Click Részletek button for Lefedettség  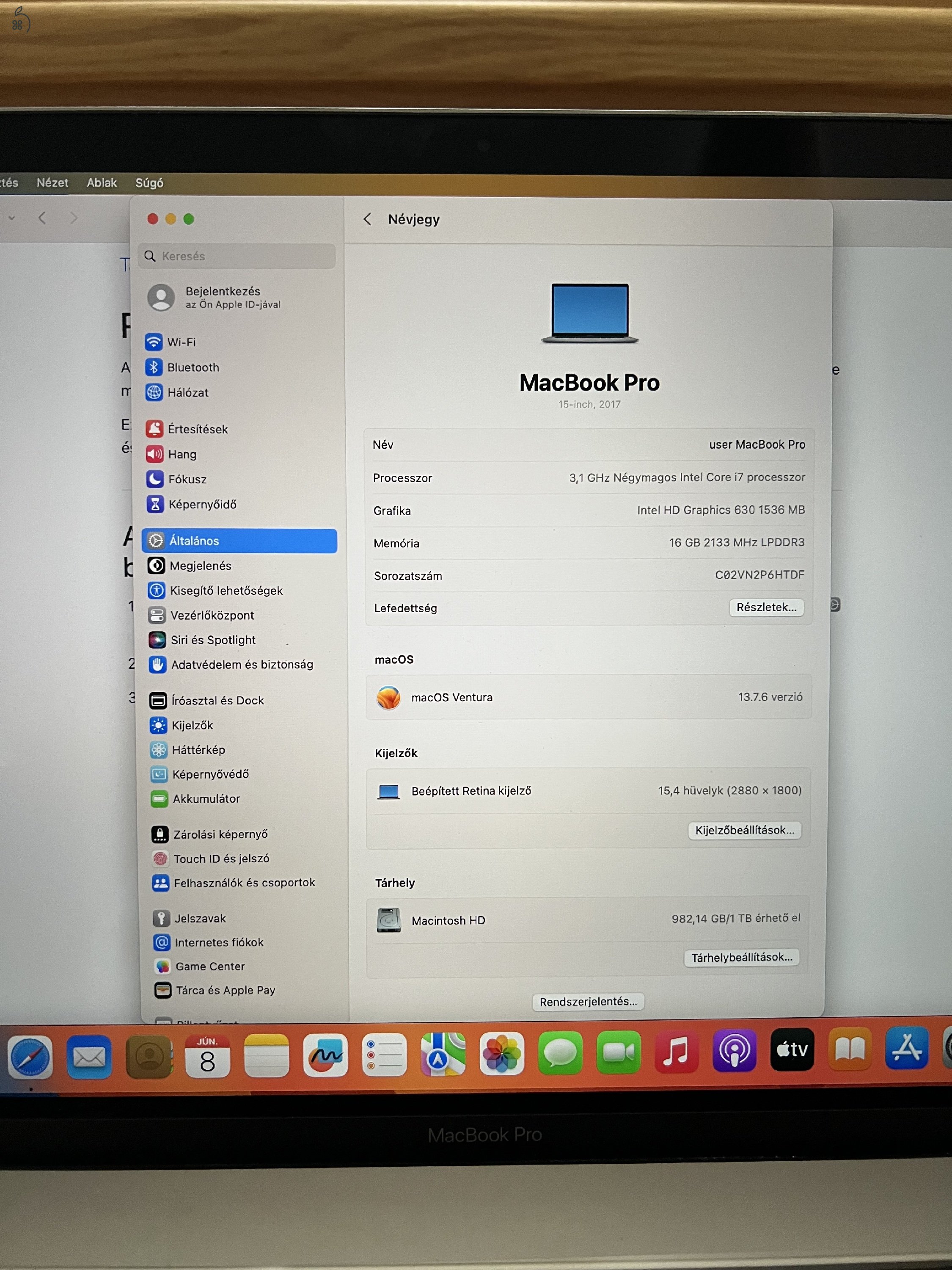(x=766, y=607)
